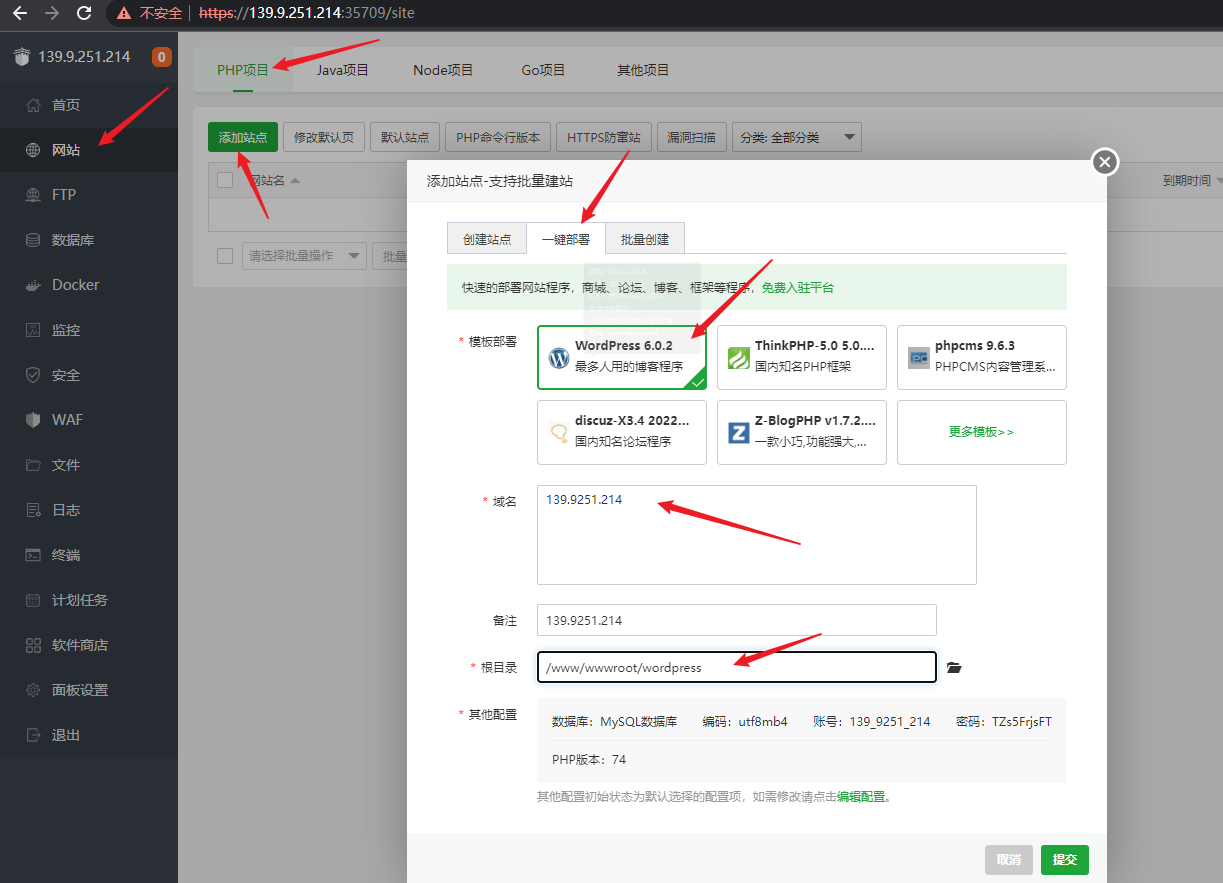The image size is (1223, 883).
Task: Click the ThinkPHP logo icon
Action: click(x=738, y=357)
